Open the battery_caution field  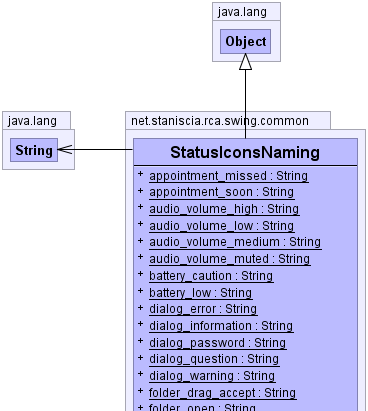[x=211, y=276]
